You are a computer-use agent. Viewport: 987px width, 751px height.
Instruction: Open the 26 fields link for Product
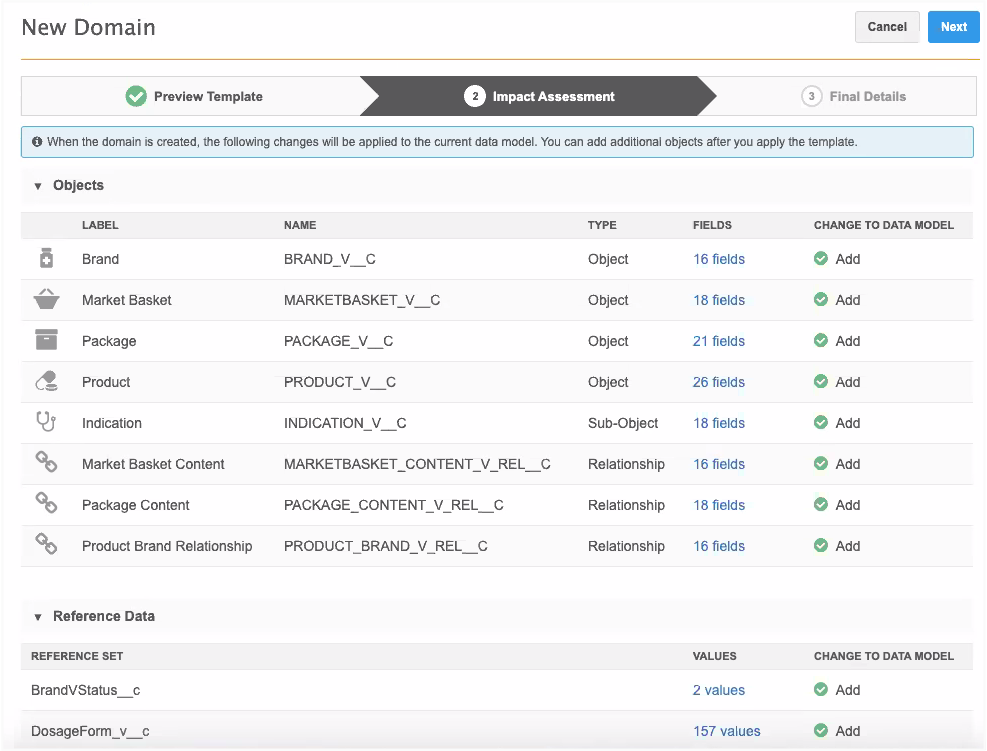719,382
